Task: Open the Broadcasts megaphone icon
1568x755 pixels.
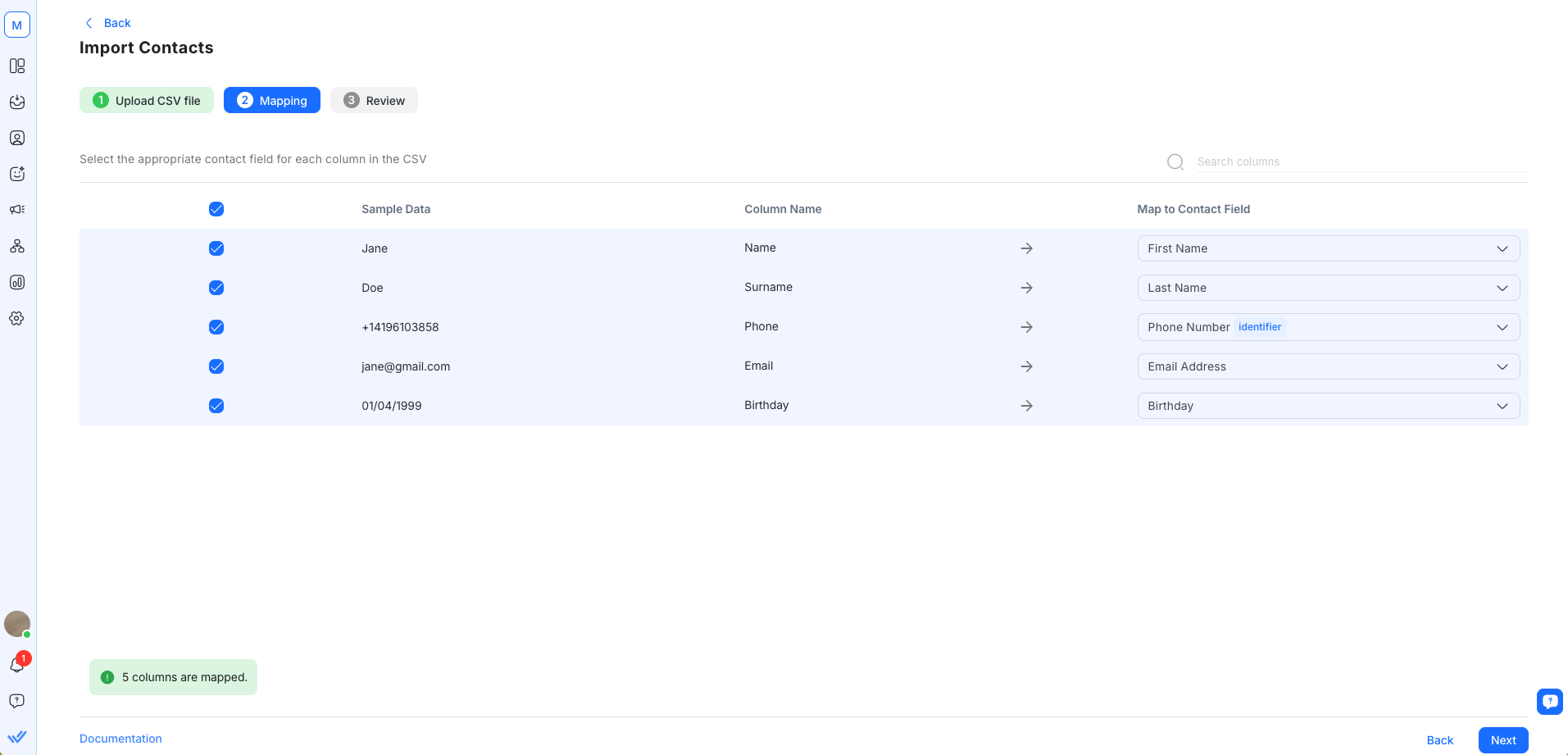Action: coord(17,210)
